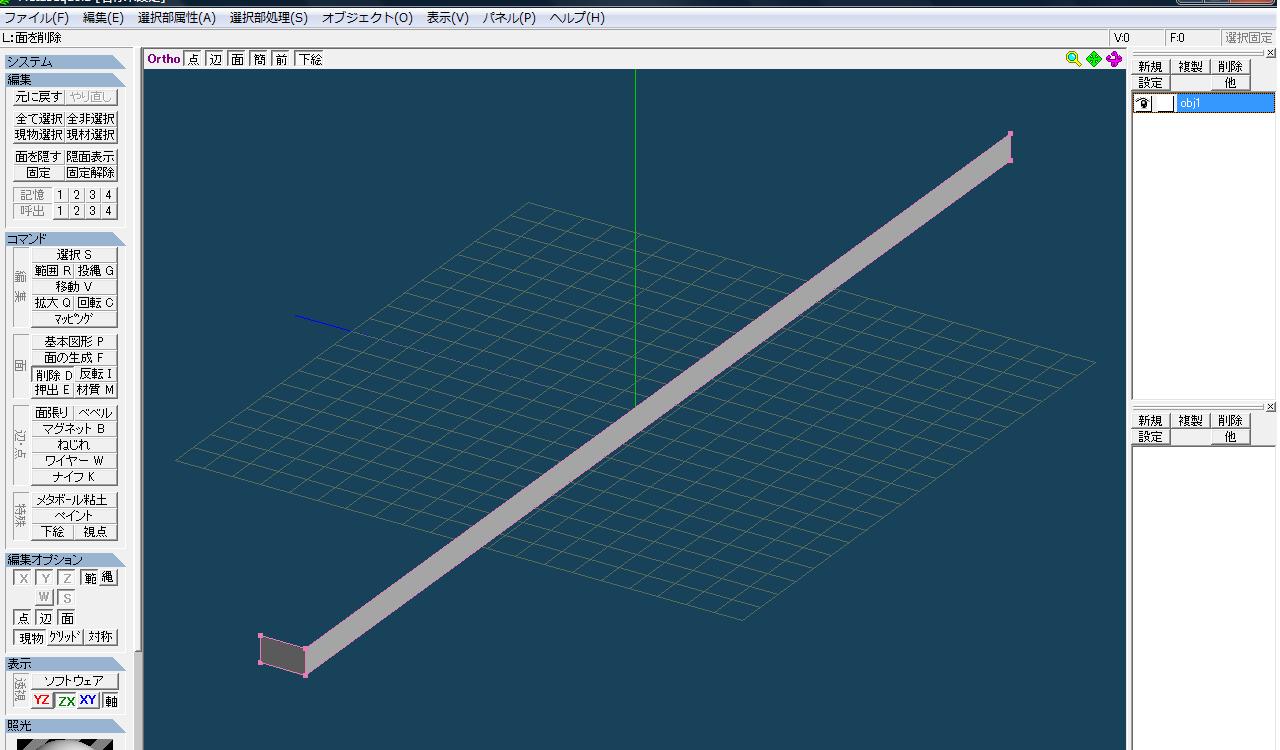The width and height of the screenshot is (1280, 750).
Task: Switch to the XY view
Action: [89, 701]
